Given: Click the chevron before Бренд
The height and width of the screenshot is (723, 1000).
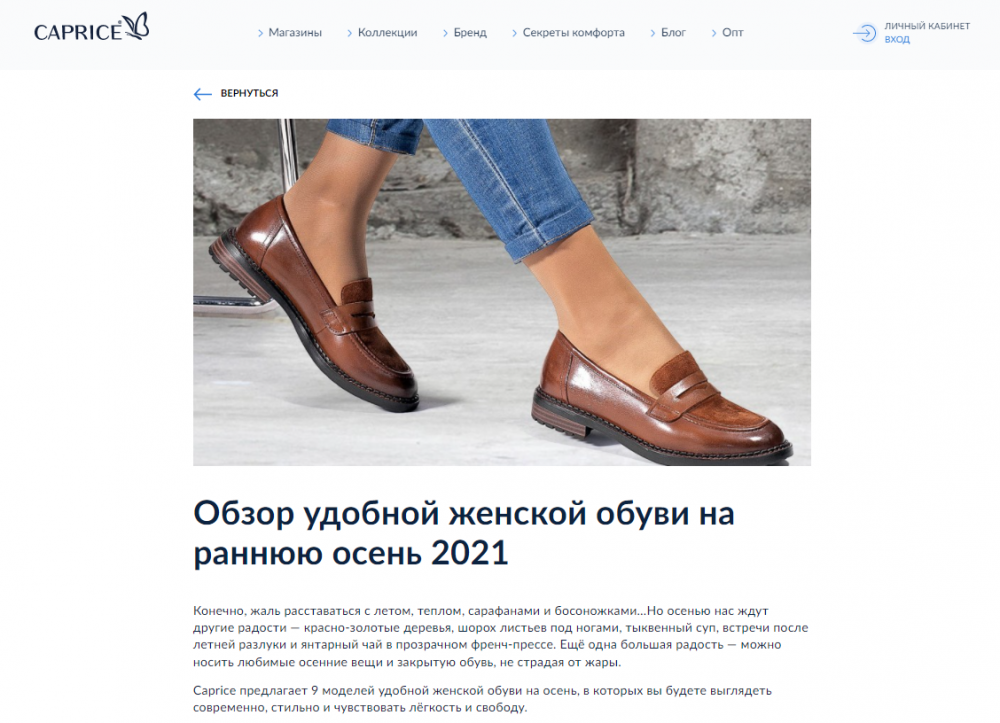Looking at the screenshot, I should click(445, 33).
